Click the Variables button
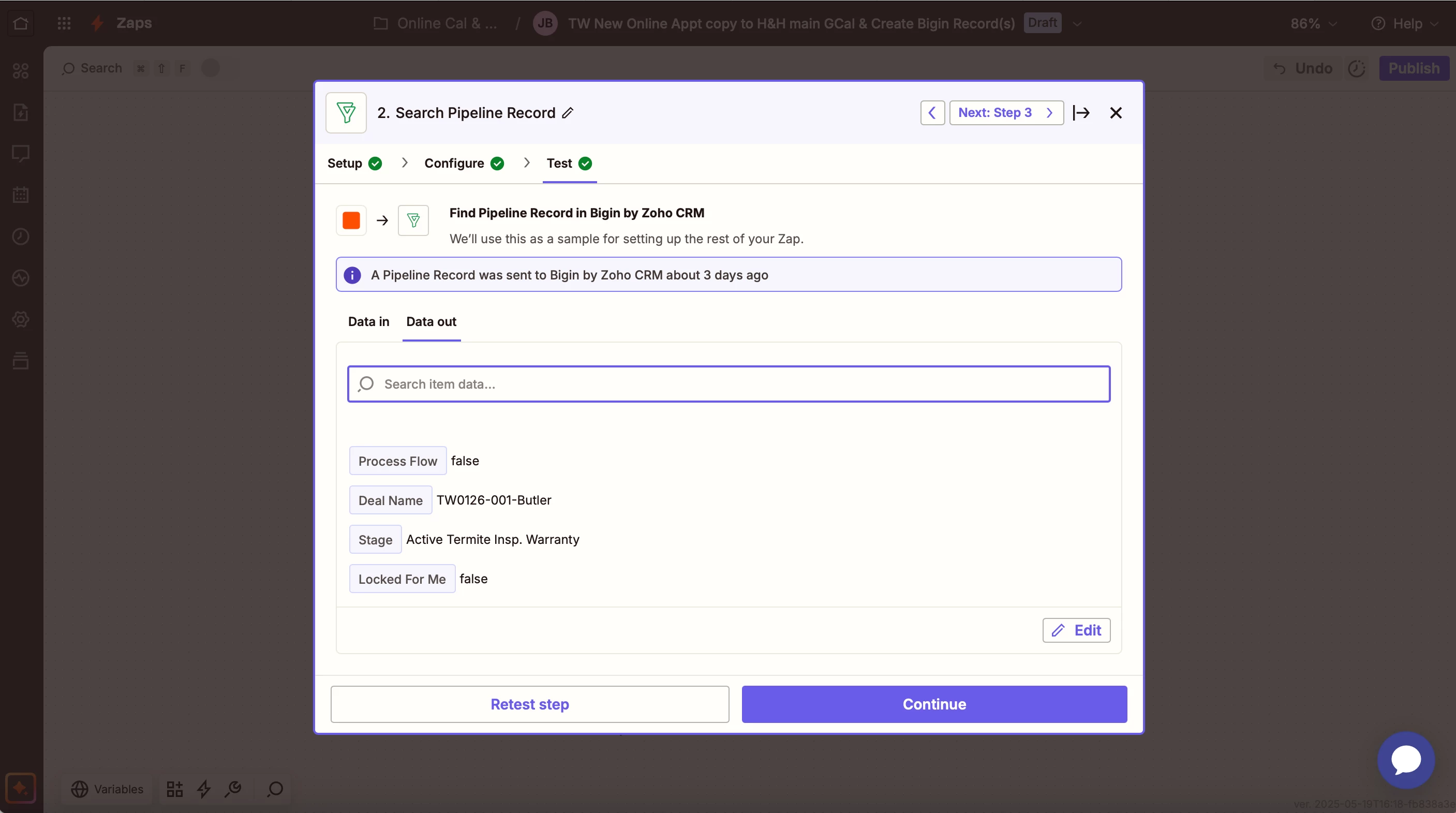This screenshot has width=1456, height=813. tap(107, 789)
